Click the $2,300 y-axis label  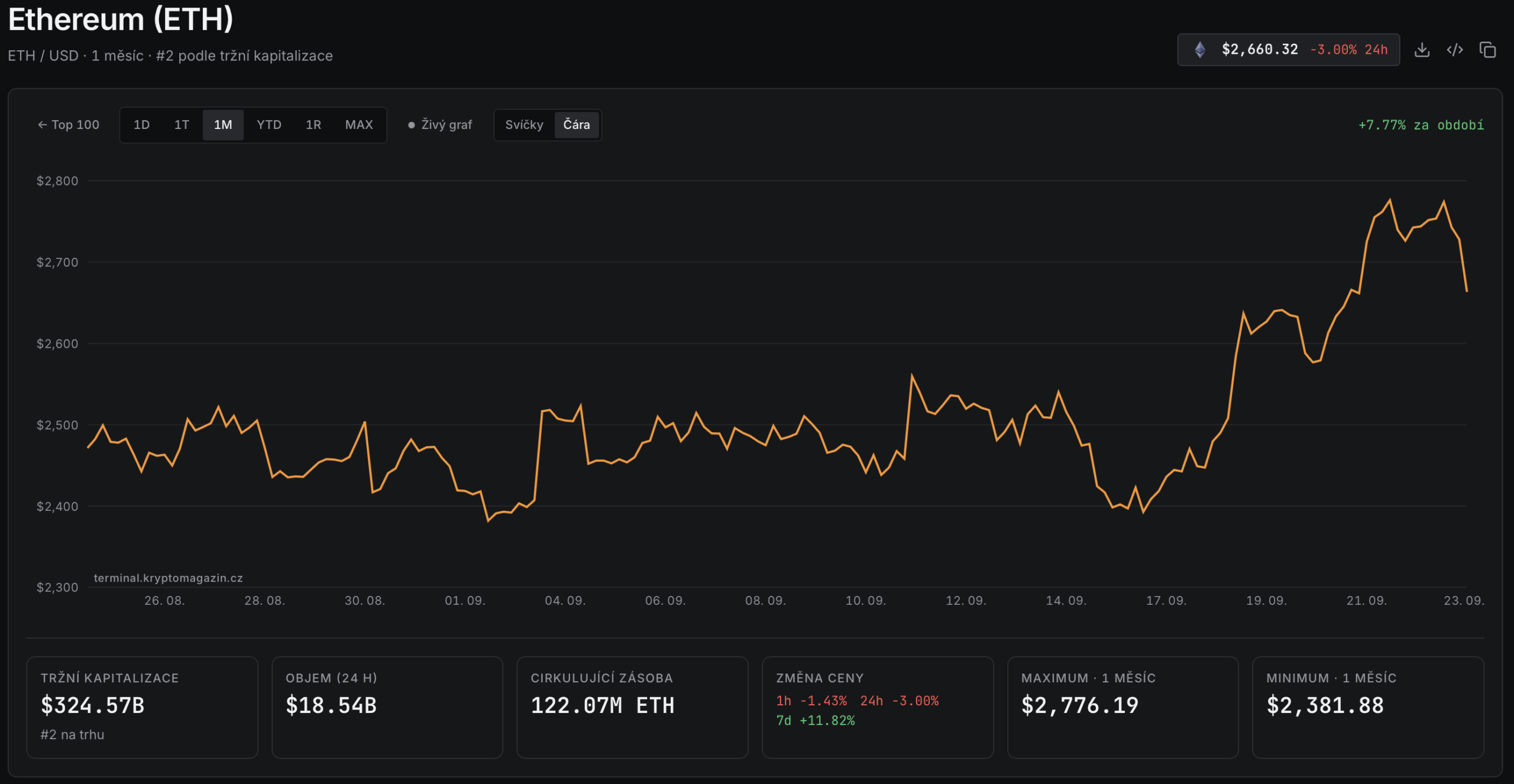[57, 588]
